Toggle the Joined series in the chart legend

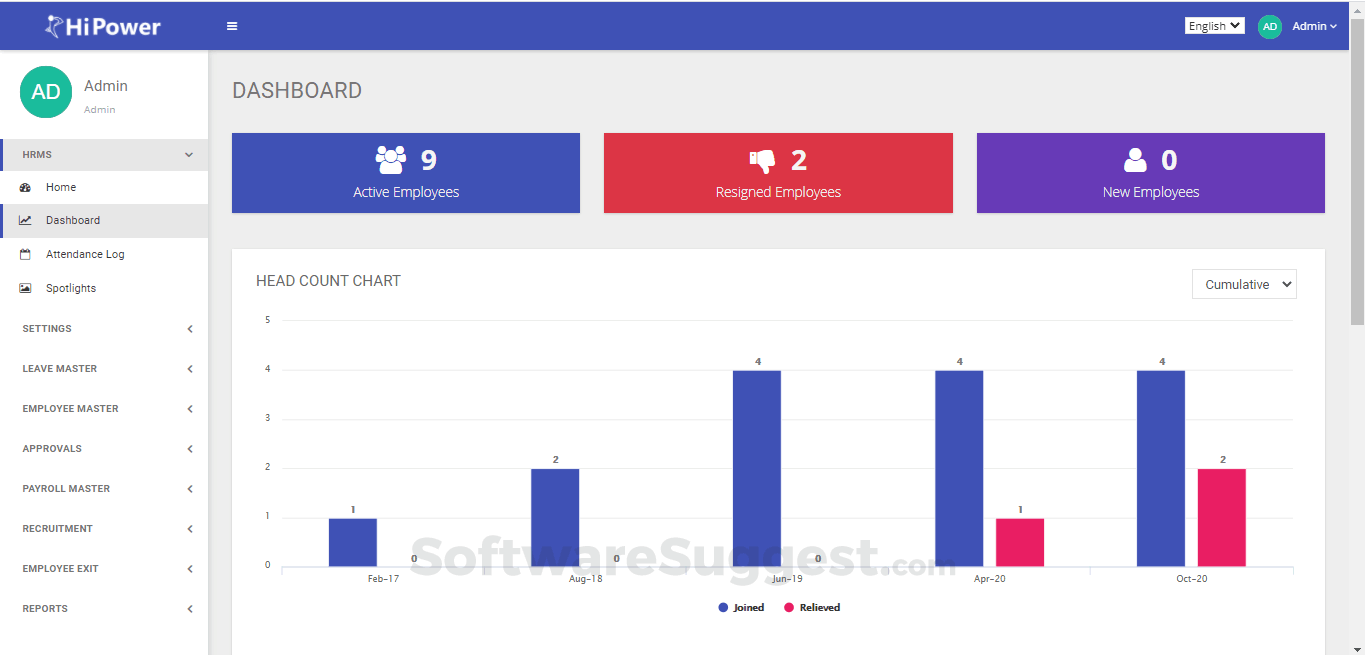point(741,607)
